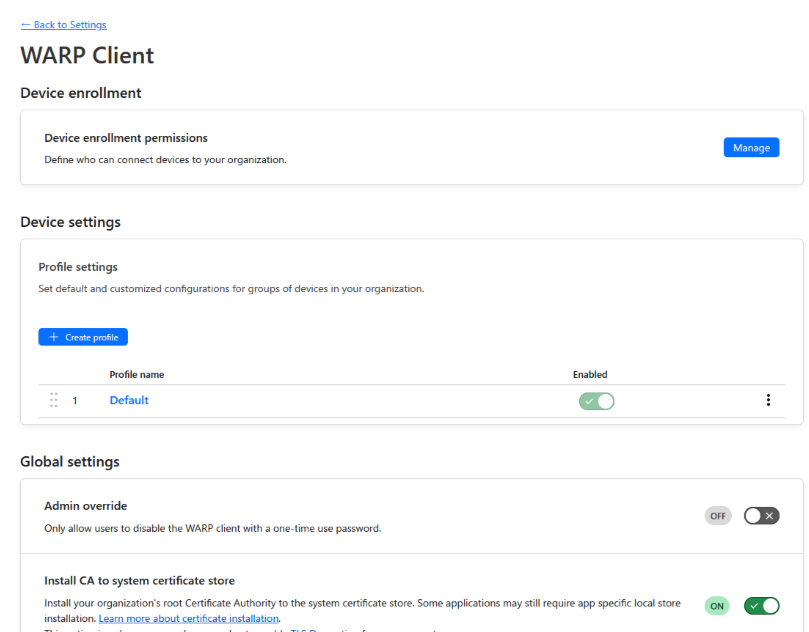This screenshot has width=809, height=632.
Task: Toggle the Default profile enabled switch
Action: 596,401
